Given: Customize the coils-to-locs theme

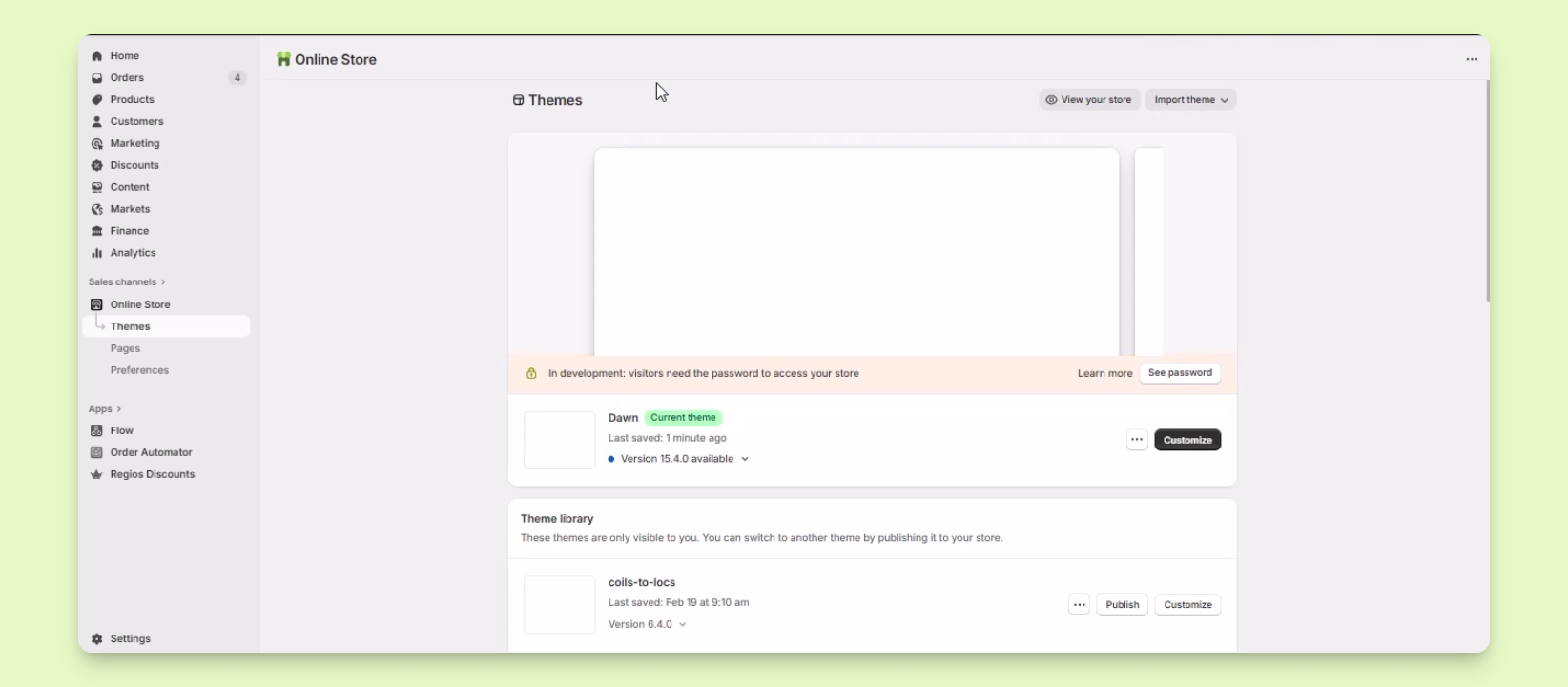Looking at the screenshot, I should 1187,605.
